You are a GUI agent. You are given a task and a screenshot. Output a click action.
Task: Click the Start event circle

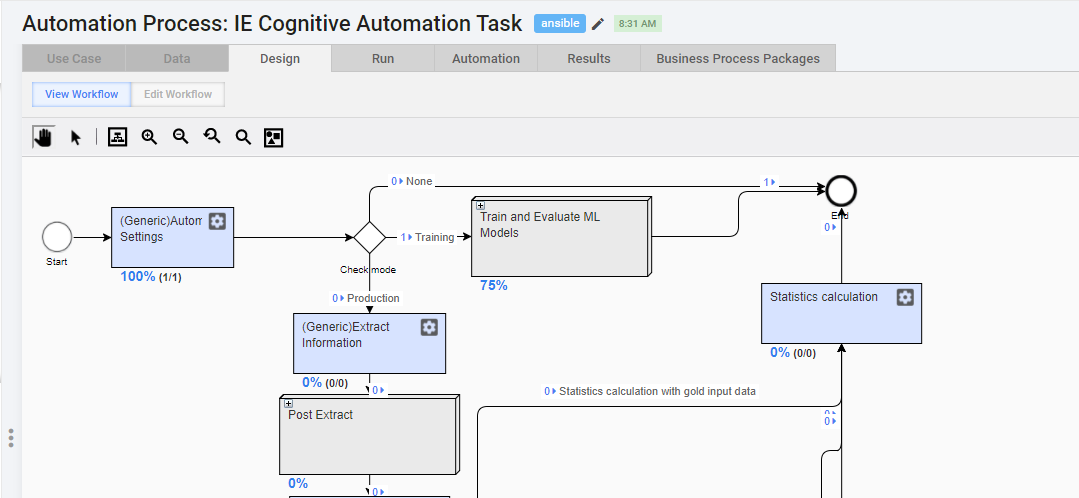[57, 237]
